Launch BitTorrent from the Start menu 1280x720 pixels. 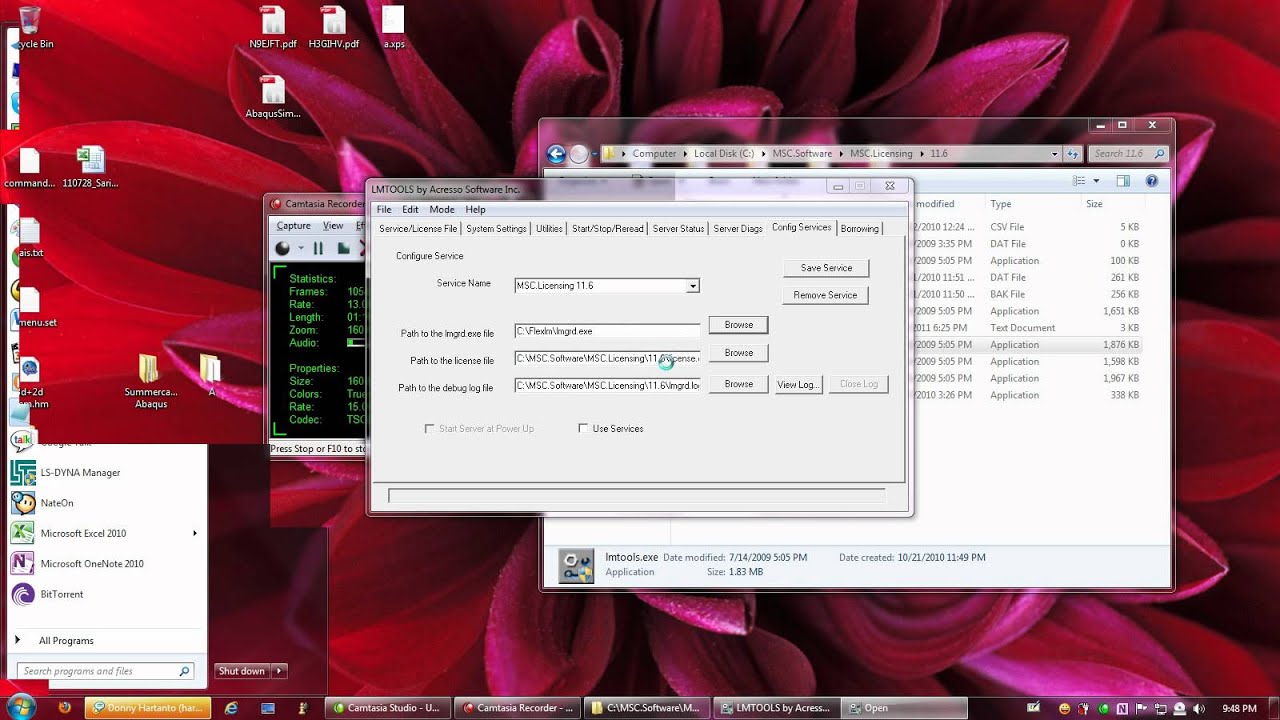click(x=108, y=594)
